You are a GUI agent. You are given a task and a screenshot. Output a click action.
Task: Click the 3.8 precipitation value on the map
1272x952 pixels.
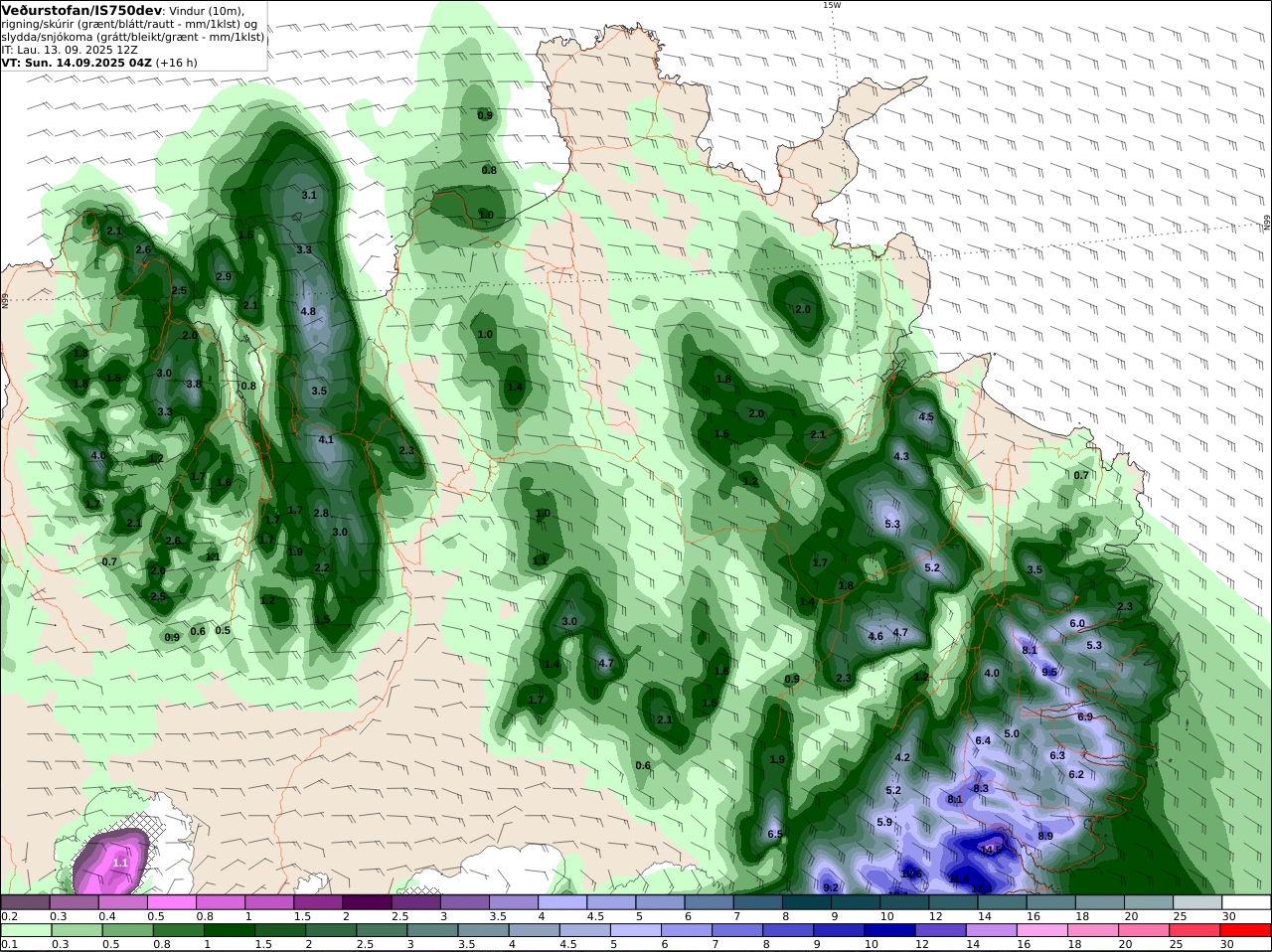tap(194, 384)
